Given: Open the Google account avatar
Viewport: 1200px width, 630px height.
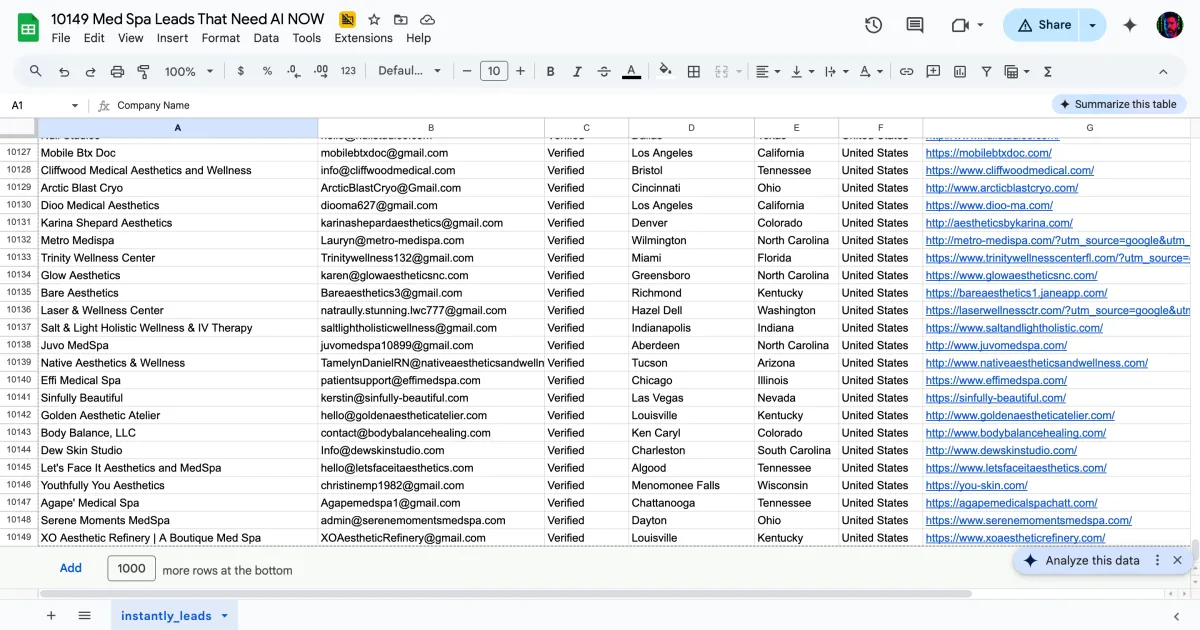Looking at the screenshot, I should click(1170, 25).
